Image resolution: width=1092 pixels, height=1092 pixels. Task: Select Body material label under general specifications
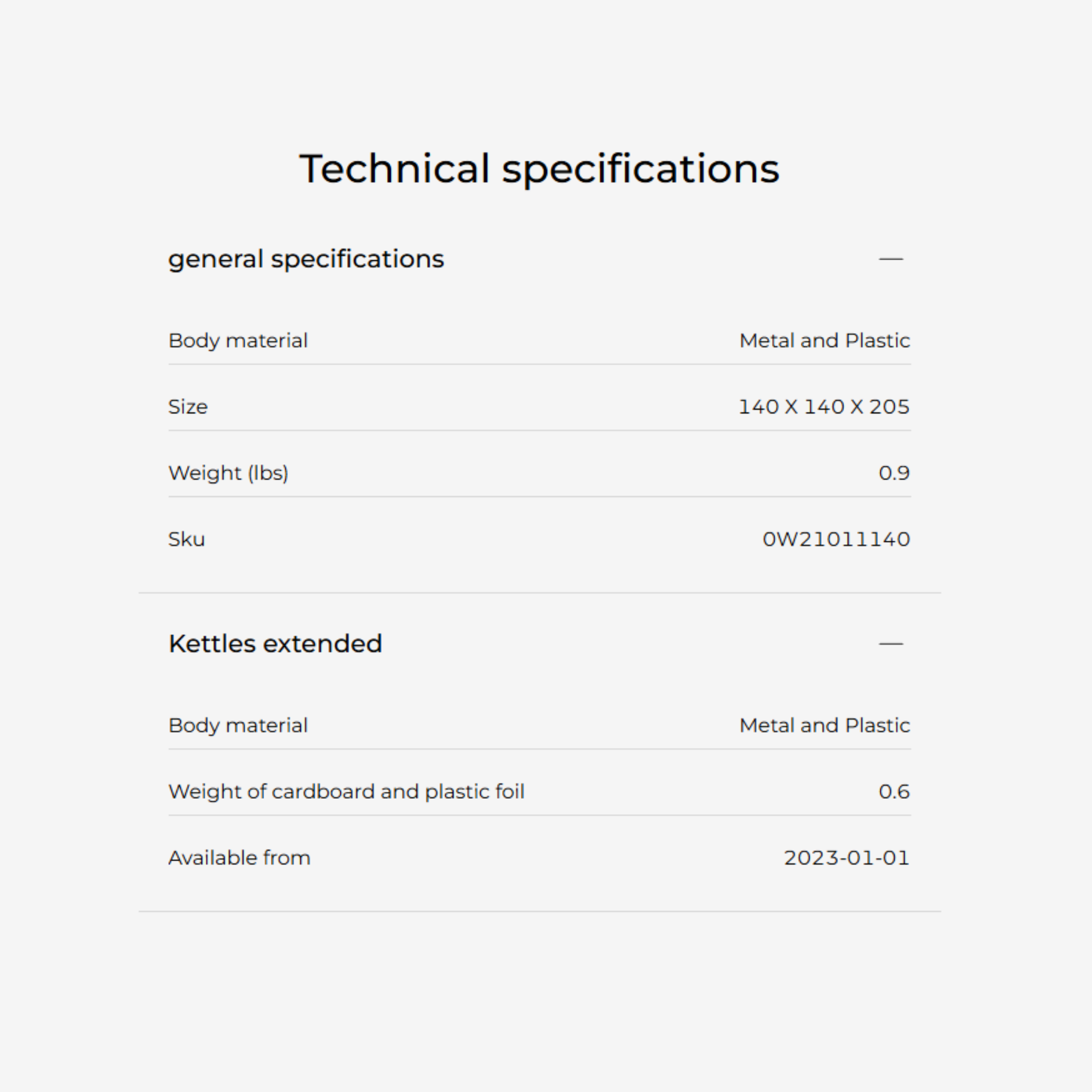[x=238, y=341]
